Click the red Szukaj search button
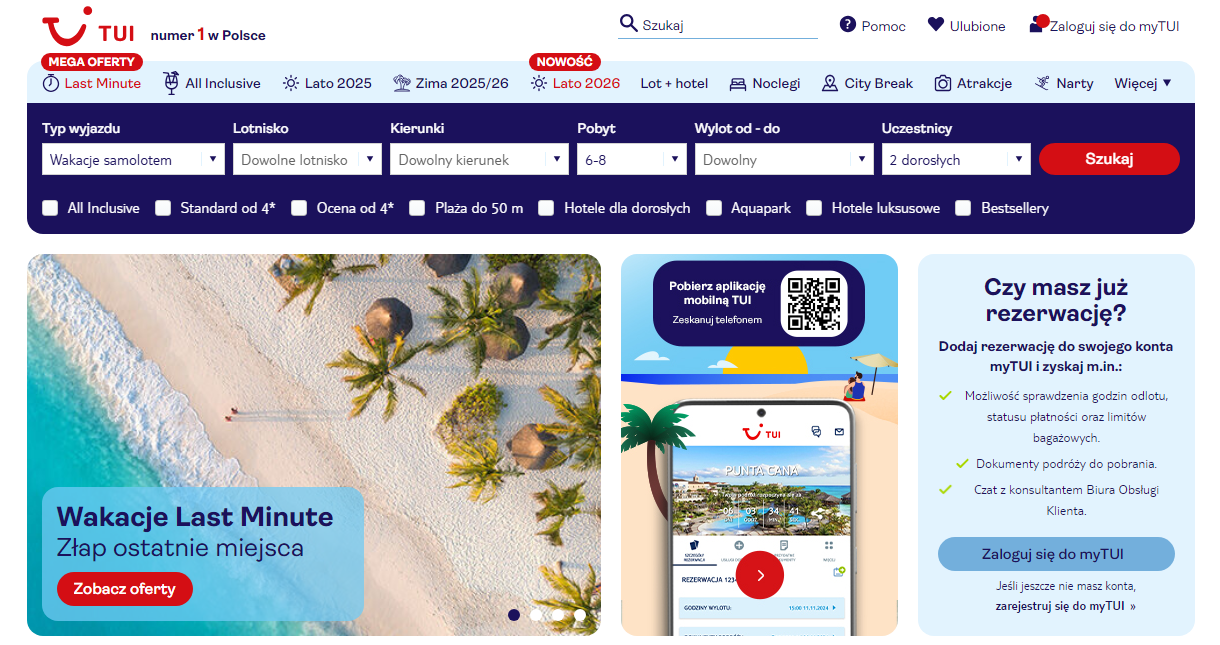The image size is (1220, 645). [x=1109, y=159]
